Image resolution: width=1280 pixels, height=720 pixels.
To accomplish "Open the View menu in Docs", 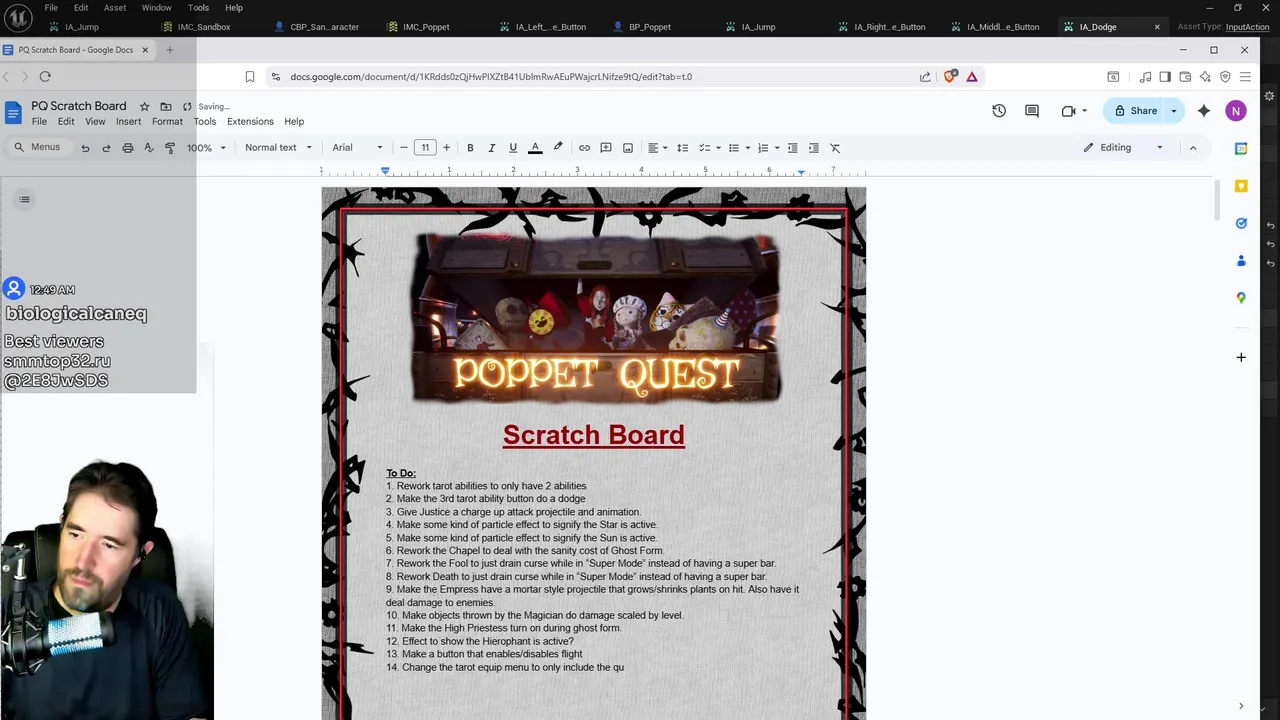I will tap(95, 122).
